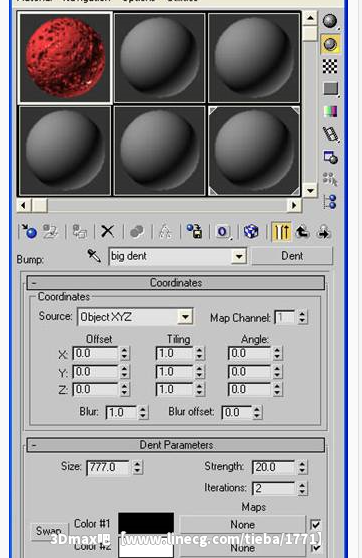Click the Color #1 None map button
The height and width of the screenshot is (558, 362).
click(x=242, y=525)
